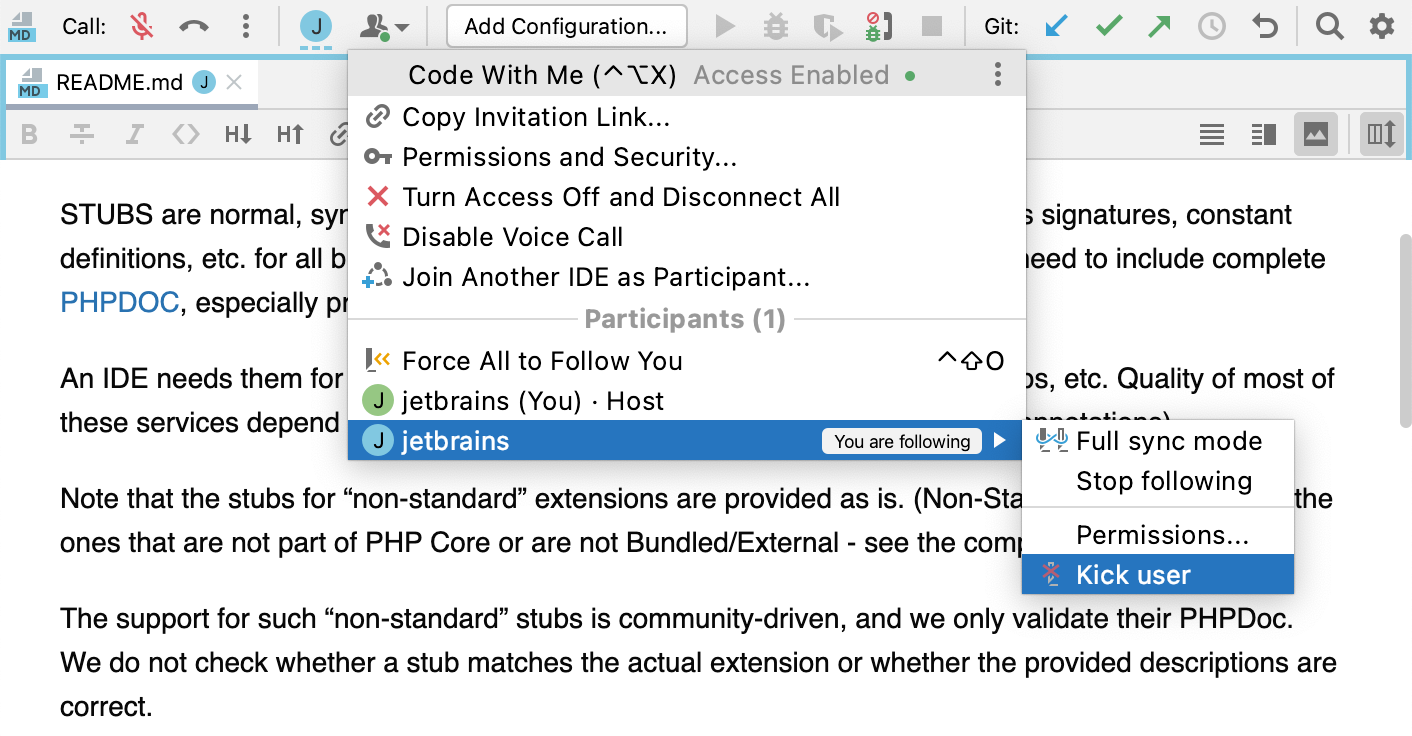Disable Voice Call in the popup
Viewport: 1412px width, 736px height.
click(512, 237)
